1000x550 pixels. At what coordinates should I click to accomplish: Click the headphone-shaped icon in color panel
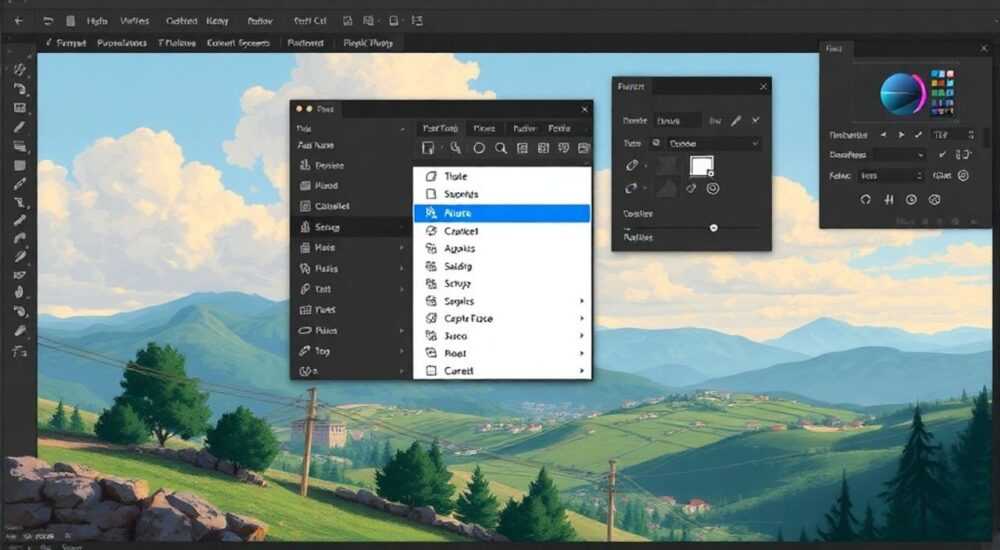click(865, 200)
